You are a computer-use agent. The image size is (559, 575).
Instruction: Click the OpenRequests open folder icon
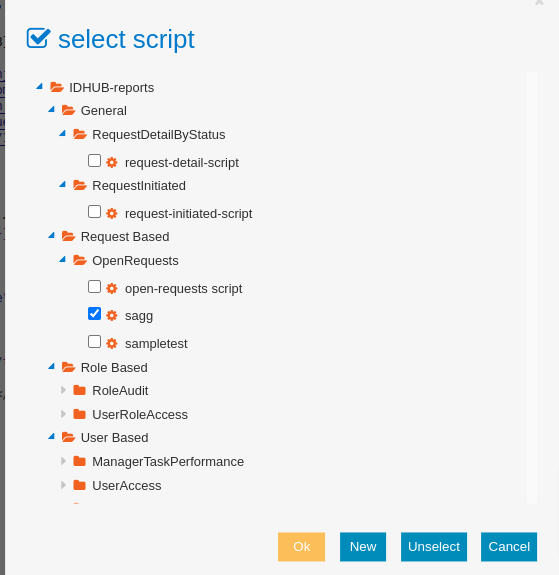pyautogui.click(x=80, y=260)
